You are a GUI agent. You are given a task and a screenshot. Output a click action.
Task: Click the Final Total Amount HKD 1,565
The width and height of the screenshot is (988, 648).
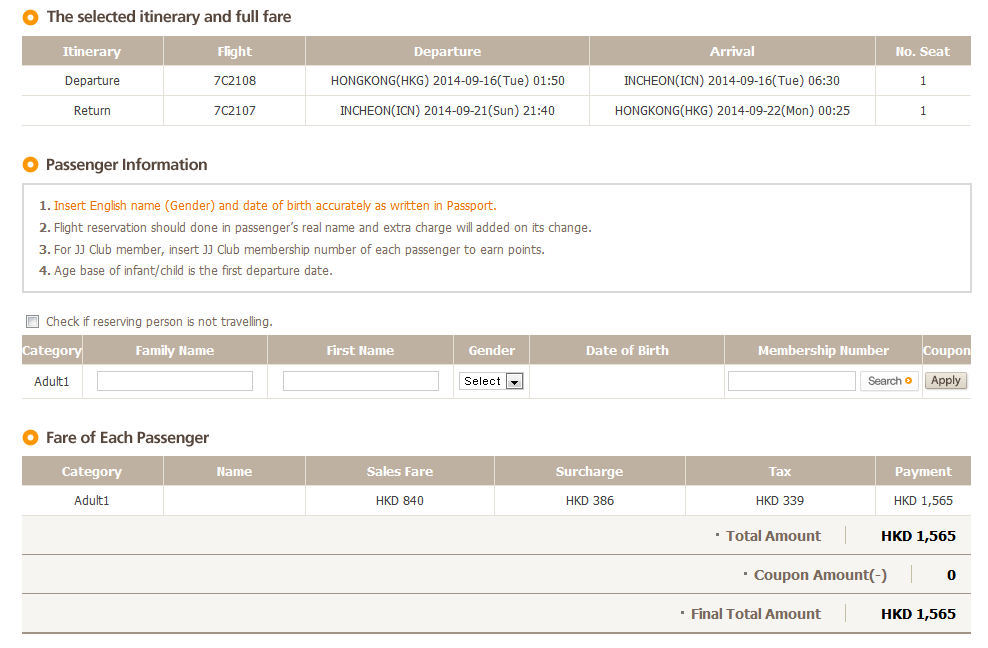pos(917,614)
